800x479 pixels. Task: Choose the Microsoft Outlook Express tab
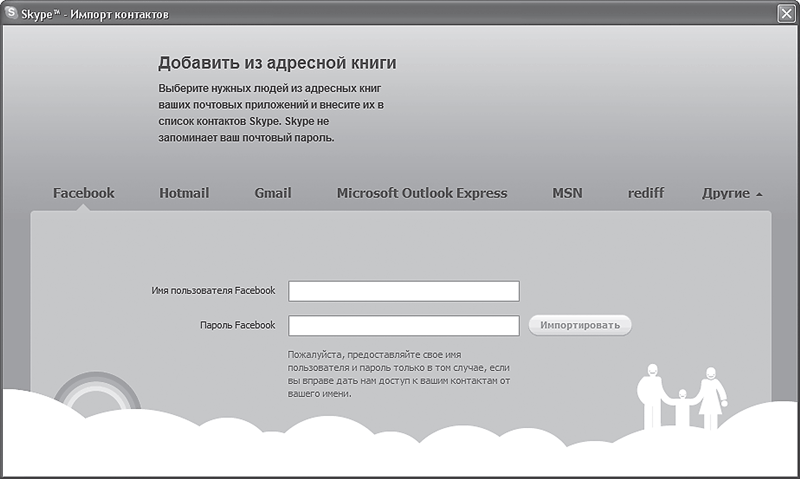pyautogui.click(x=422, y=193)
